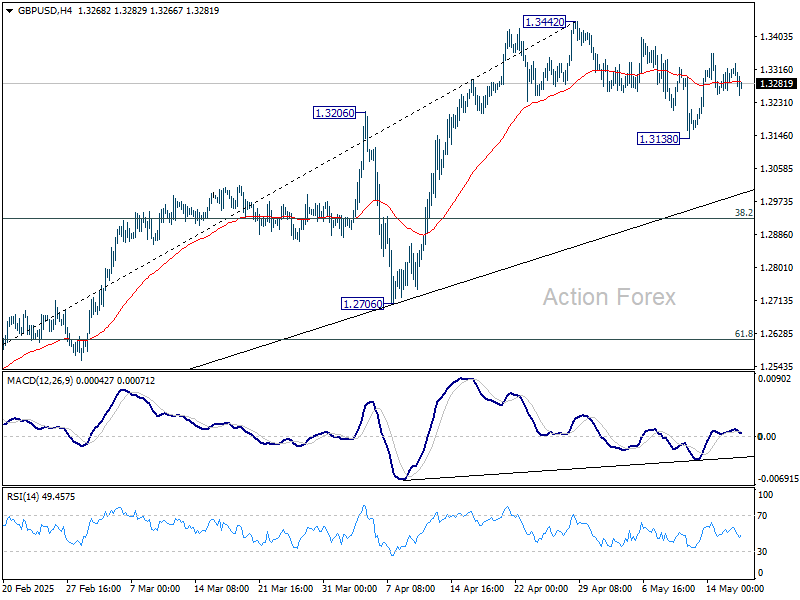800x600 pixels.
Task: Click the 1.33160 price axis value
Action: click(777, 70)
